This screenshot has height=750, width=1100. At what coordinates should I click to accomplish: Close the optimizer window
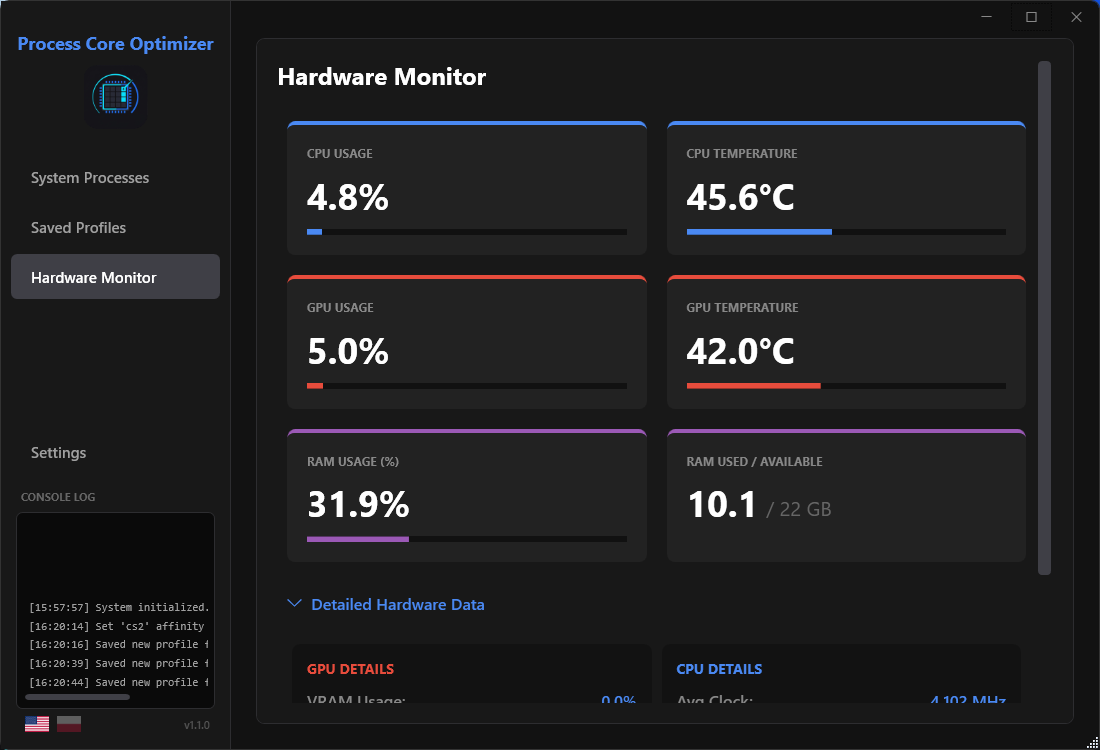(x=1076, y=17)
